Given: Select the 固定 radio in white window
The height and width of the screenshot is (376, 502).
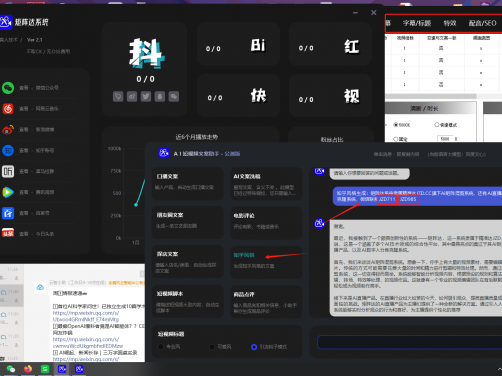Looking at the screenshot, I should (x=396, y=139).
